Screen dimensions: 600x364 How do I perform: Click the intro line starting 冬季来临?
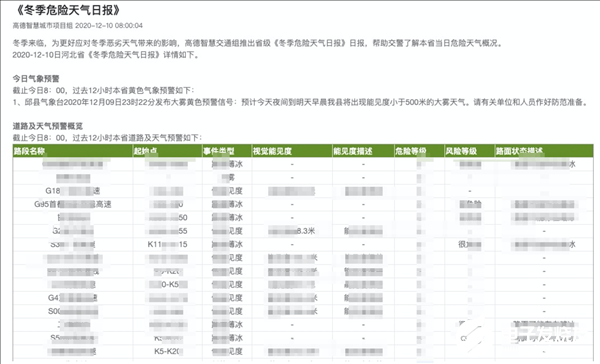tap(257, 43)
